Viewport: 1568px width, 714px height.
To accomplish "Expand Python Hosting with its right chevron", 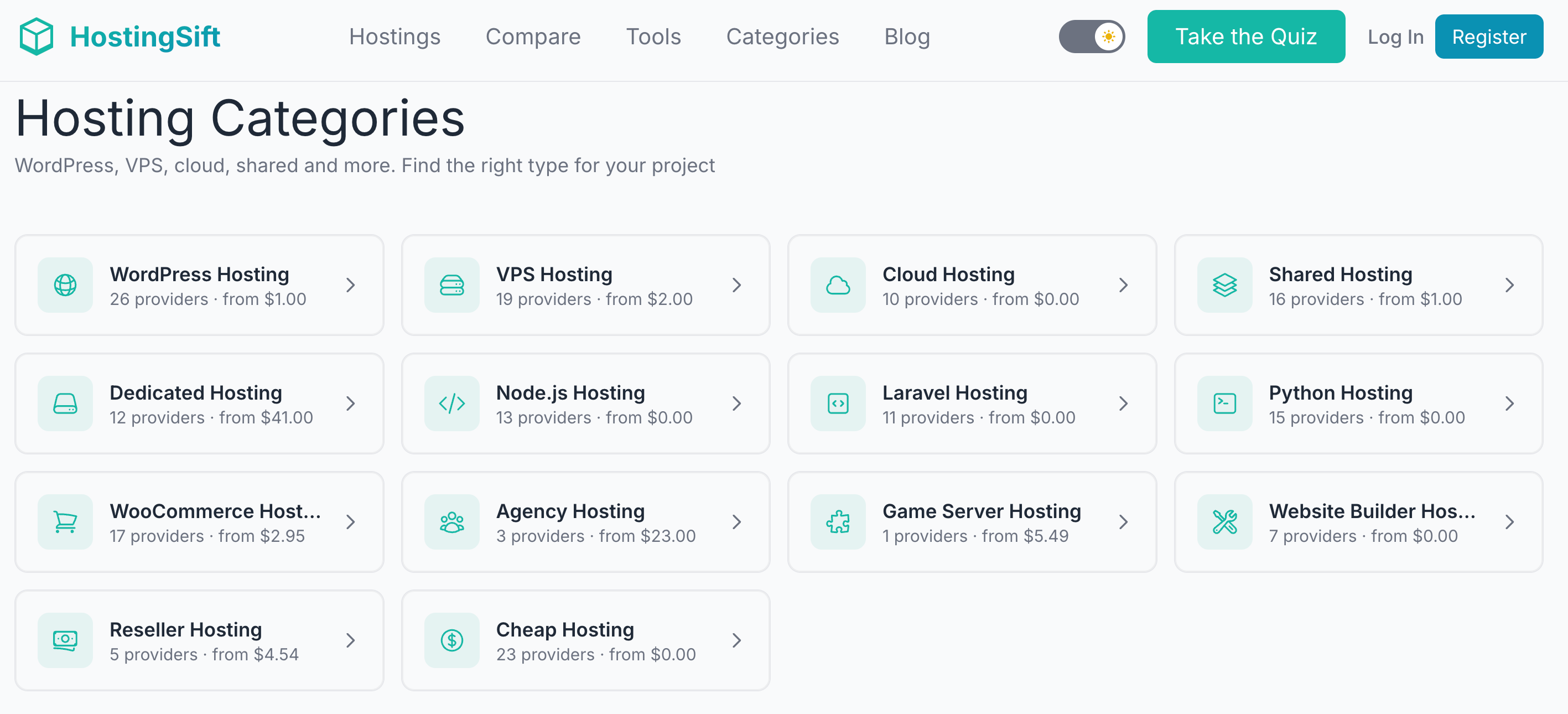I will coord(1509,403).
